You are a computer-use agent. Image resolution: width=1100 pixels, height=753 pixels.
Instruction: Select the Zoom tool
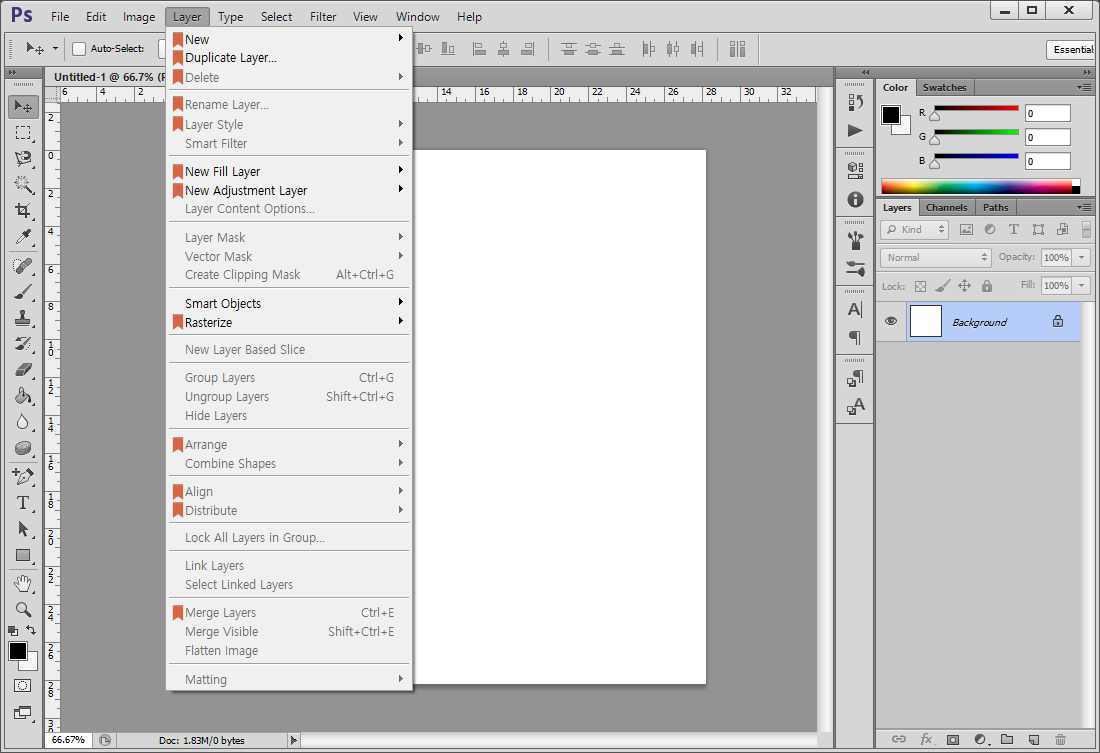tap(23, 609)
